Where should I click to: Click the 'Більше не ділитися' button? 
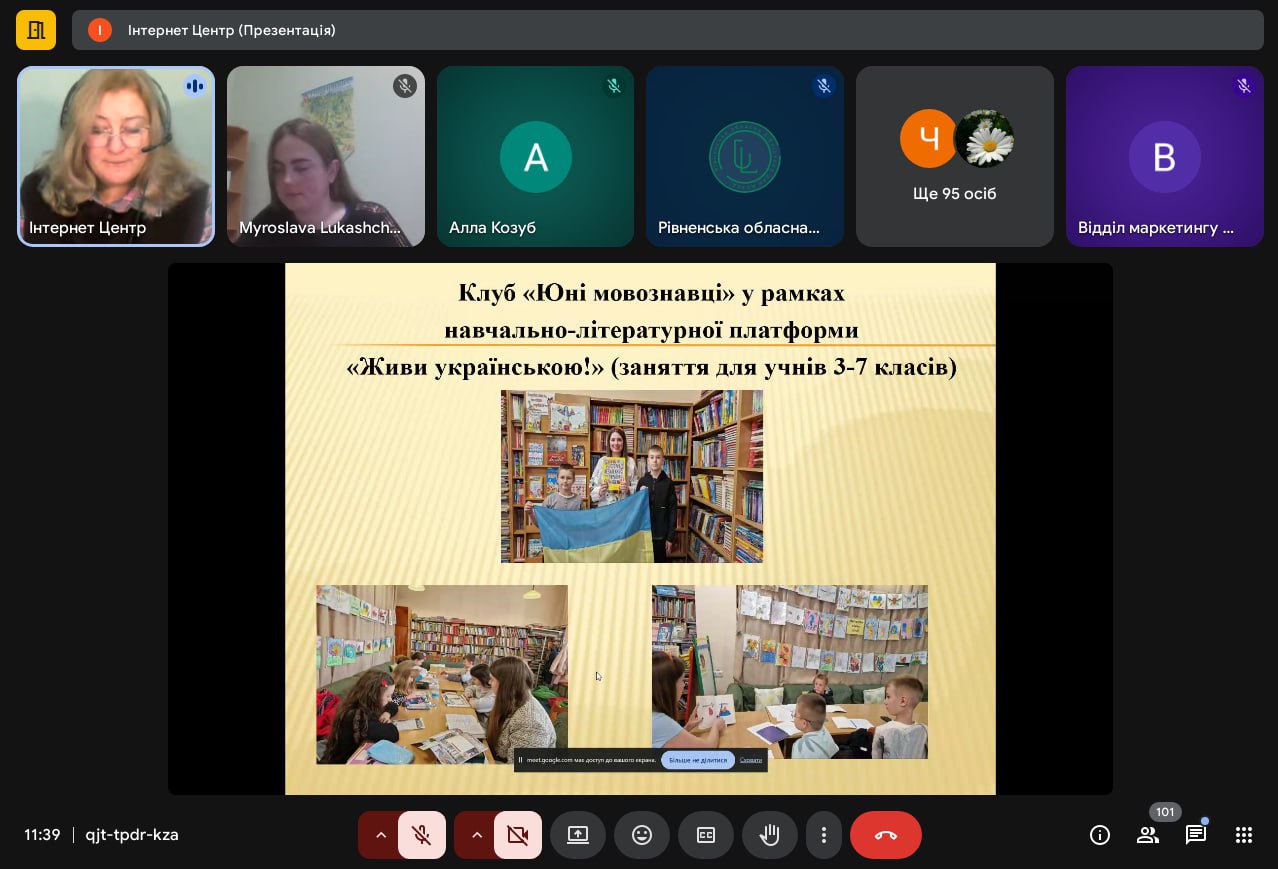tap(698, 760)
